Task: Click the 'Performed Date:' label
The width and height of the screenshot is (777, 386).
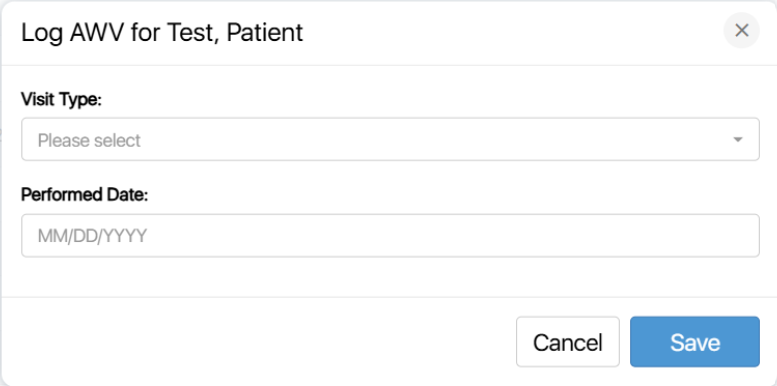Action: coord(85,195)
